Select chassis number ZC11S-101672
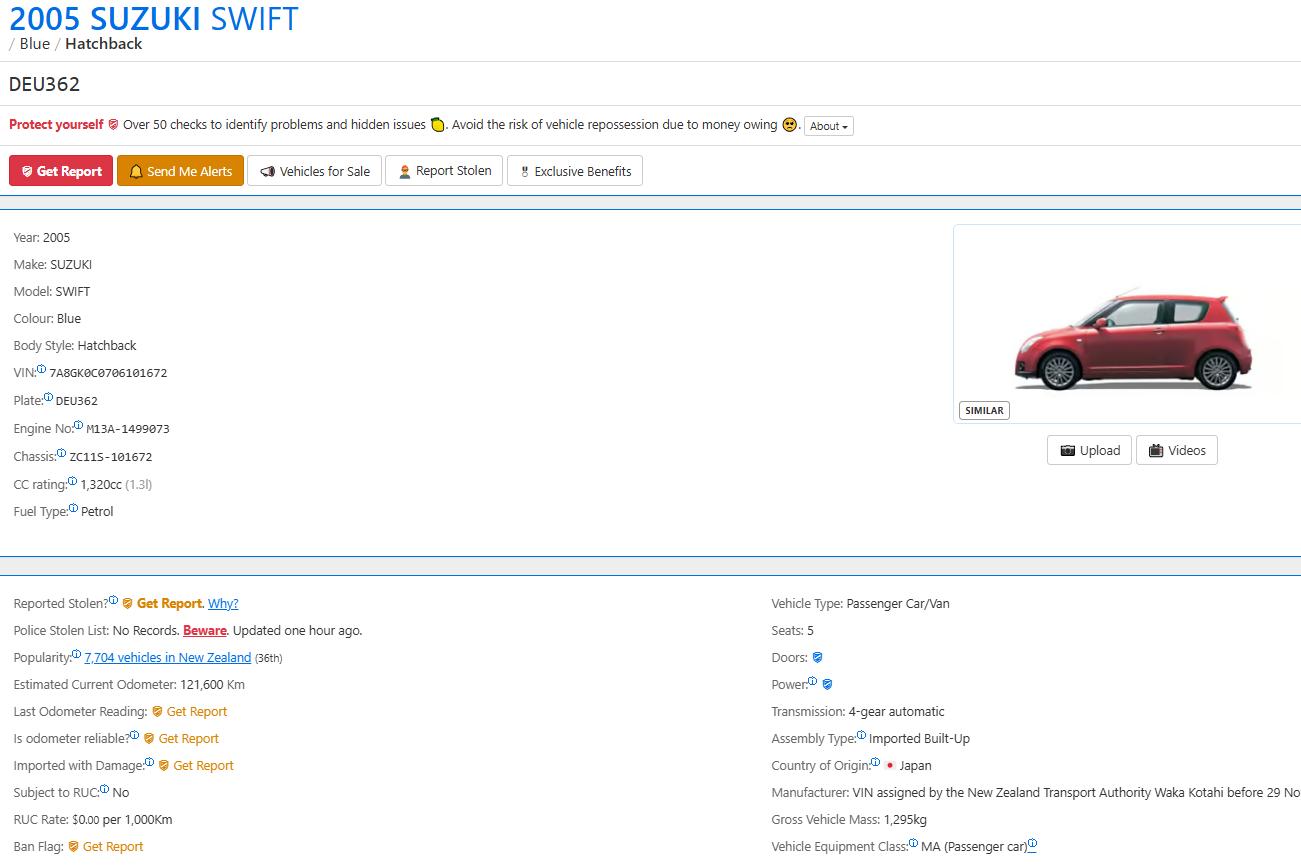1301x865 pixels. click(x=110, y=457)
